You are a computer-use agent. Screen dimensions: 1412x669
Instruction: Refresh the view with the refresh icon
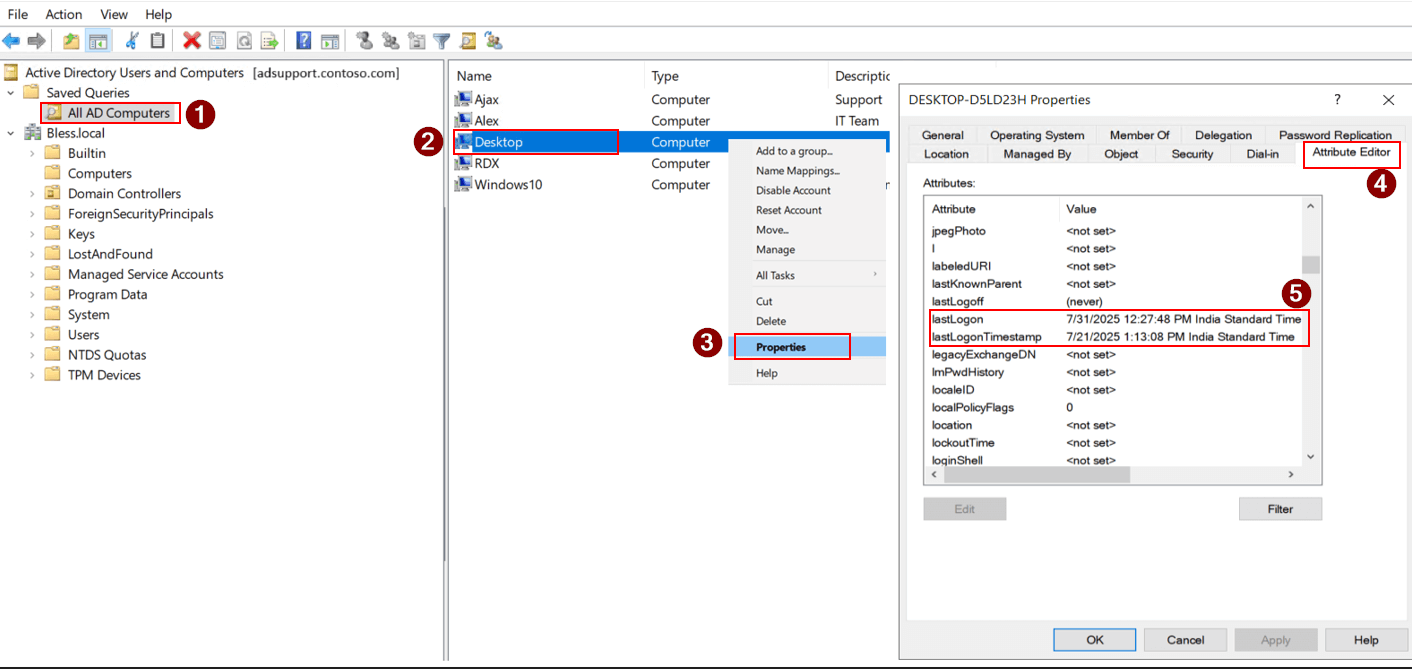coord(244,40)
